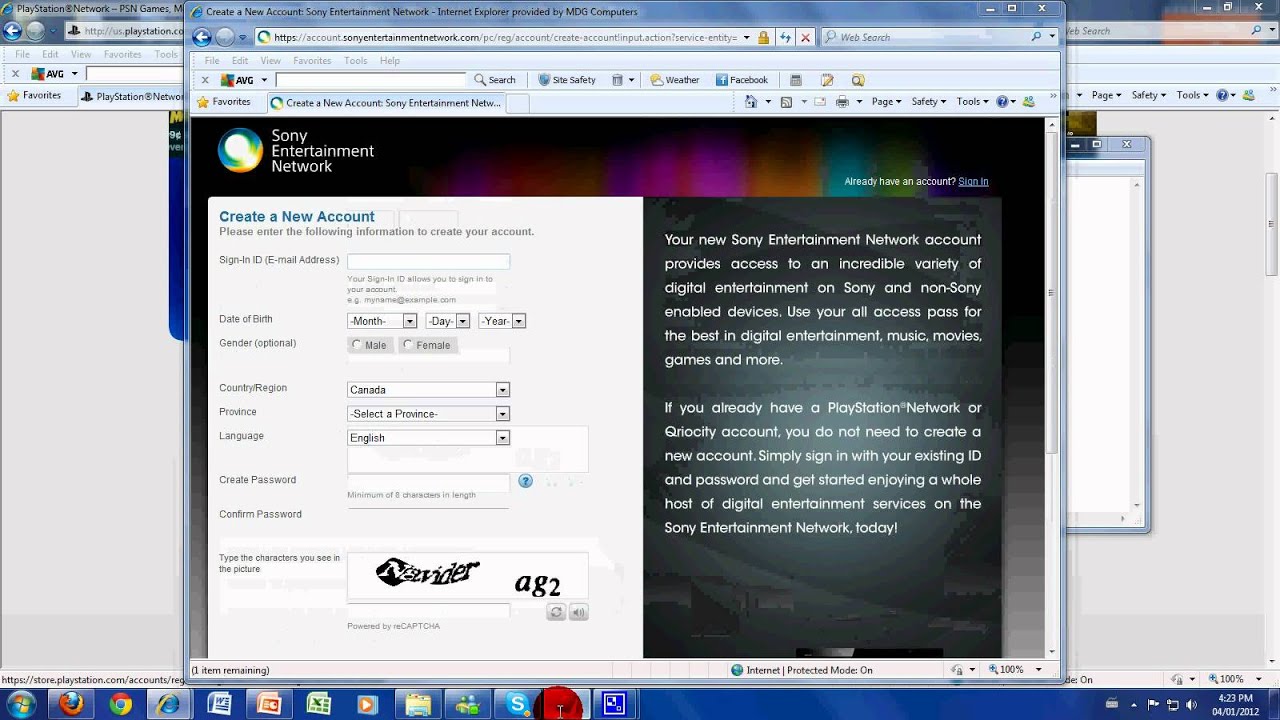Open AVG Site Safety
1280x720 pixels.
point(567,80)
